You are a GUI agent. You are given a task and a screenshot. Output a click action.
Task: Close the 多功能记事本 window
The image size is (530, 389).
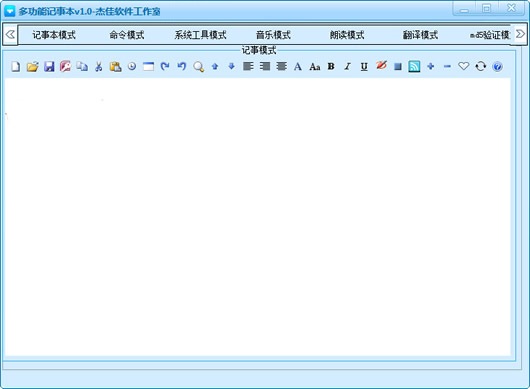click(512, 8)
